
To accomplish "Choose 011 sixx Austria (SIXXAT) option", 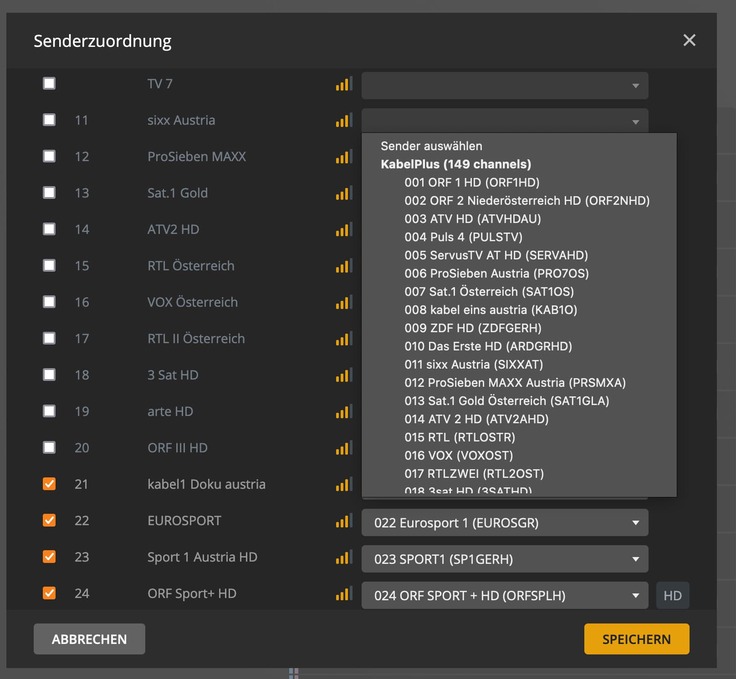I will pos(489,364).
